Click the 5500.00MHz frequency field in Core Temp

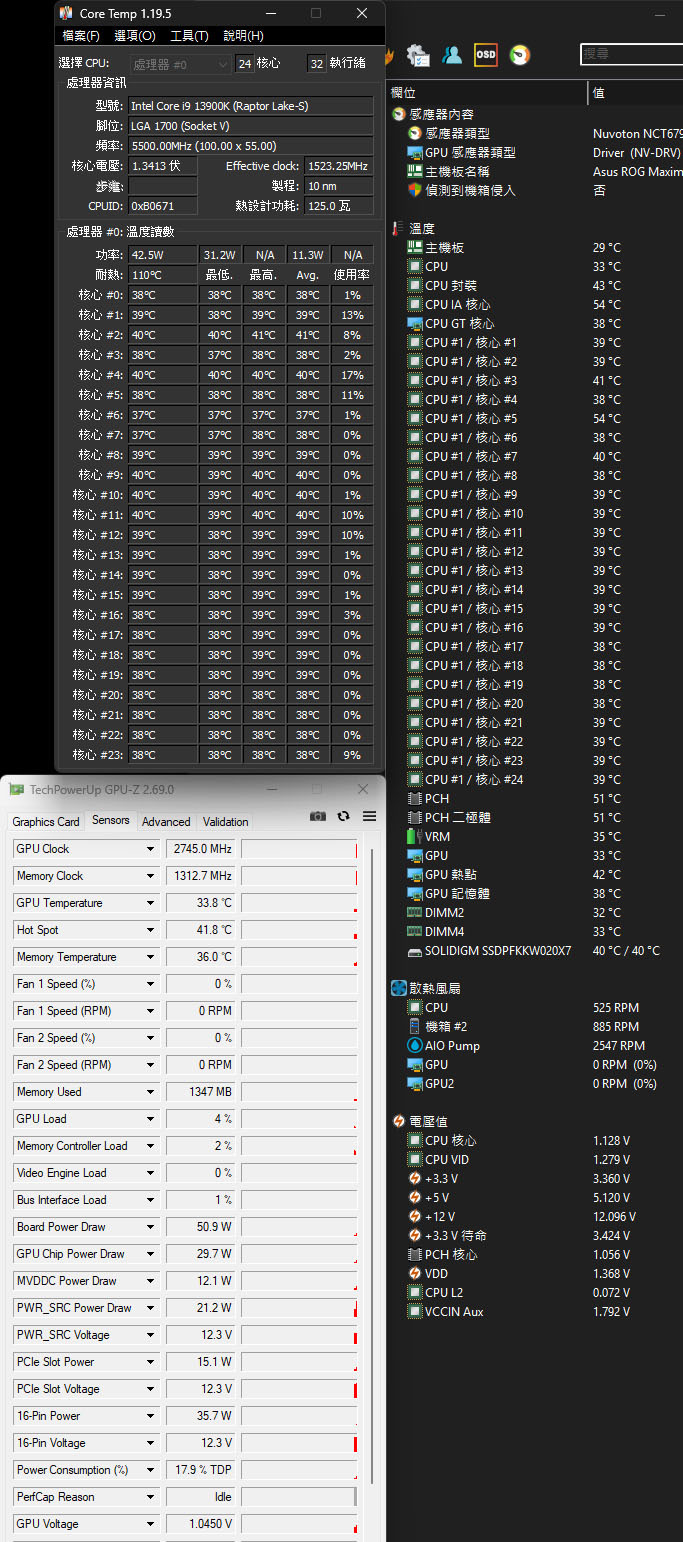(251, 146)
